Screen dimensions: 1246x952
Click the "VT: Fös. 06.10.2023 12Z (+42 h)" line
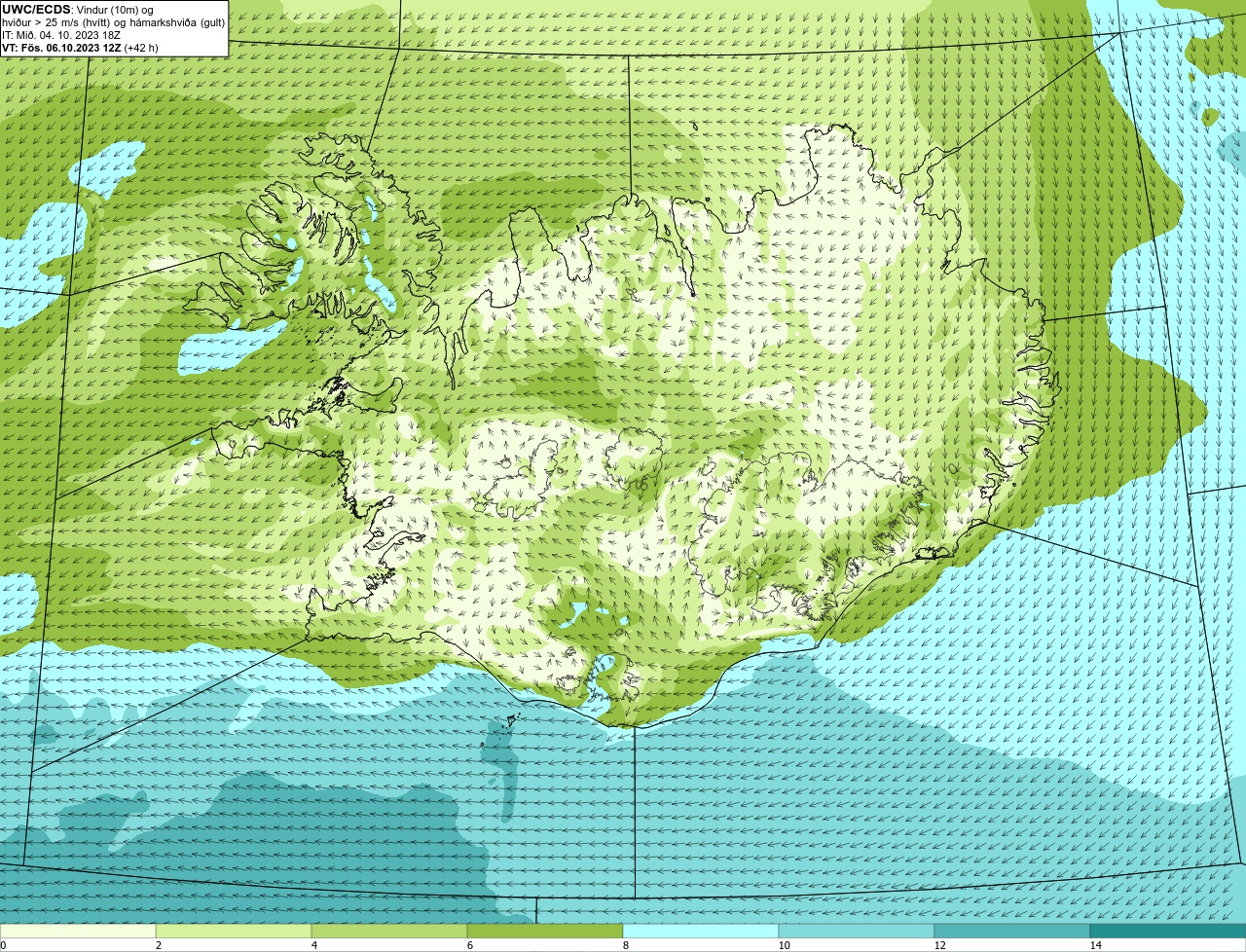click(x=80, y=48)
